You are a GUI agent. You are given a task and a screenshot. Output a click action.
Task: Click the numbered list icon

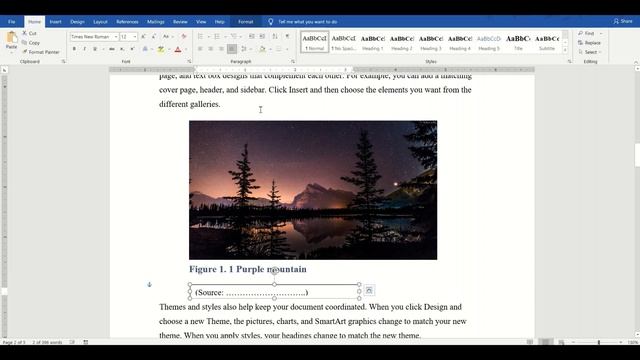point(217,37)
